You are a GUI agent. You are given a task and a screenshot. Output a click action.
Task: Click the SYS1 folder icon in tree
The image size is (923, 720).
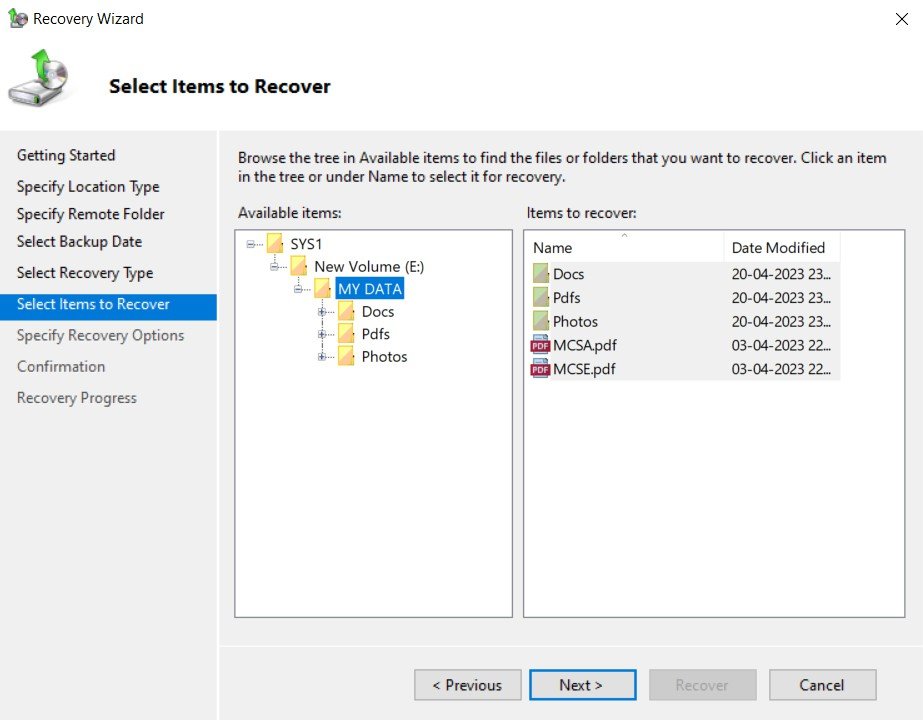(275, 243)
